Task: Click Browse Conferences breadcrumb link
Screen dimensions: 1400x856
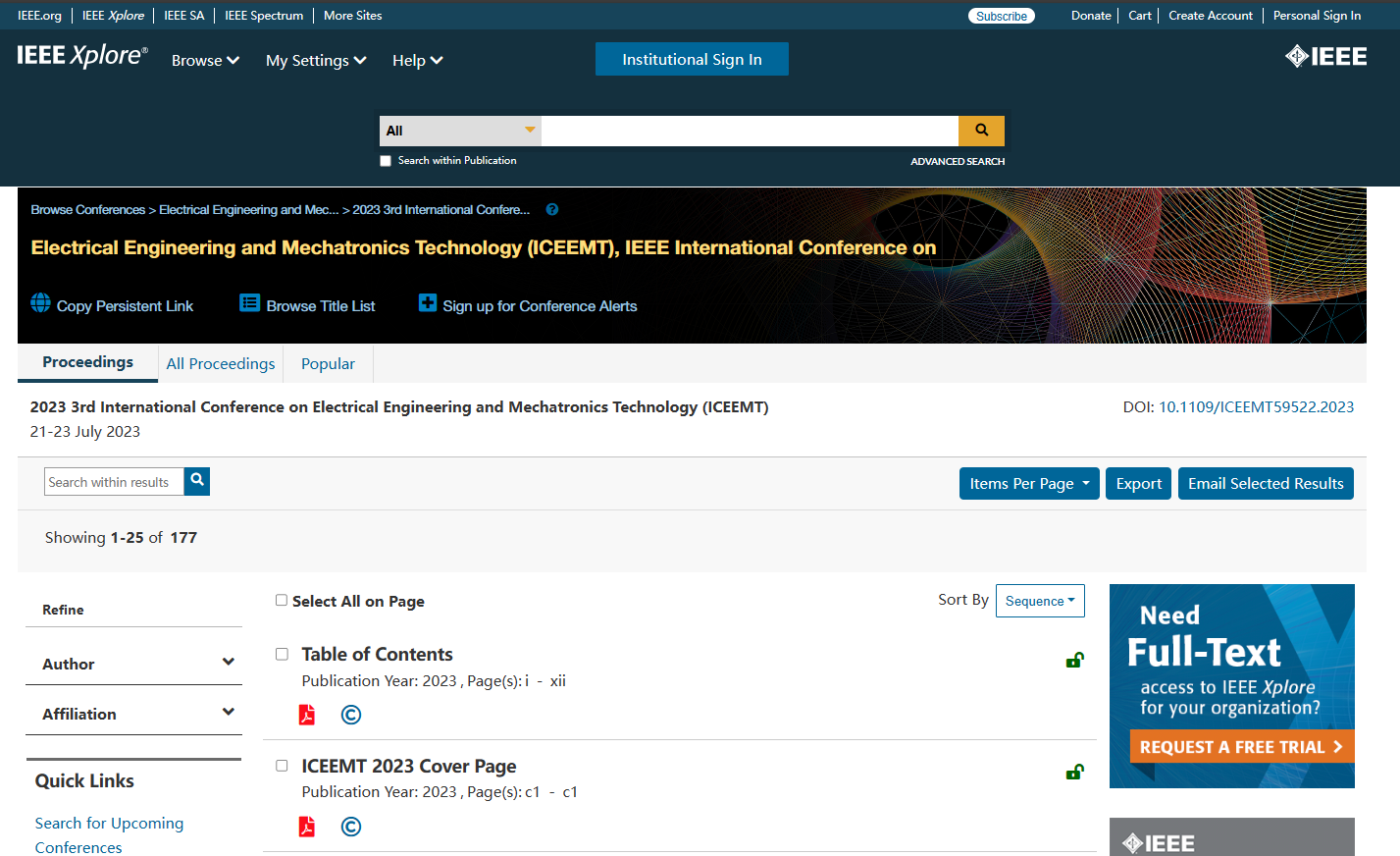Action: point(87,210)
